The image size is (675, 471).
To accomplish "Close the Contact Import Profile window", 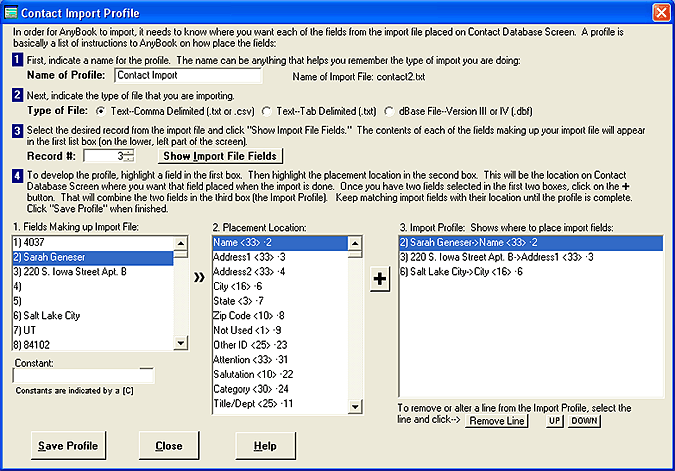I will tap(660, 12).
